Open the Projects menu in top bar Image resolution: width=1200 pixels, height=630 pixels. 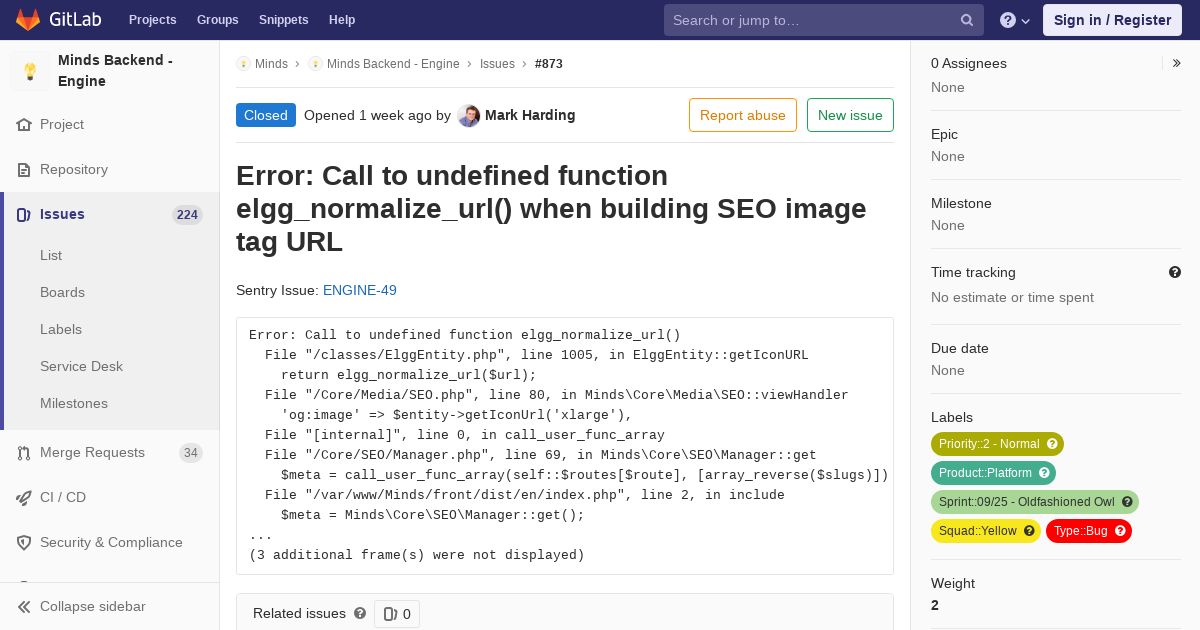(152, 20)
